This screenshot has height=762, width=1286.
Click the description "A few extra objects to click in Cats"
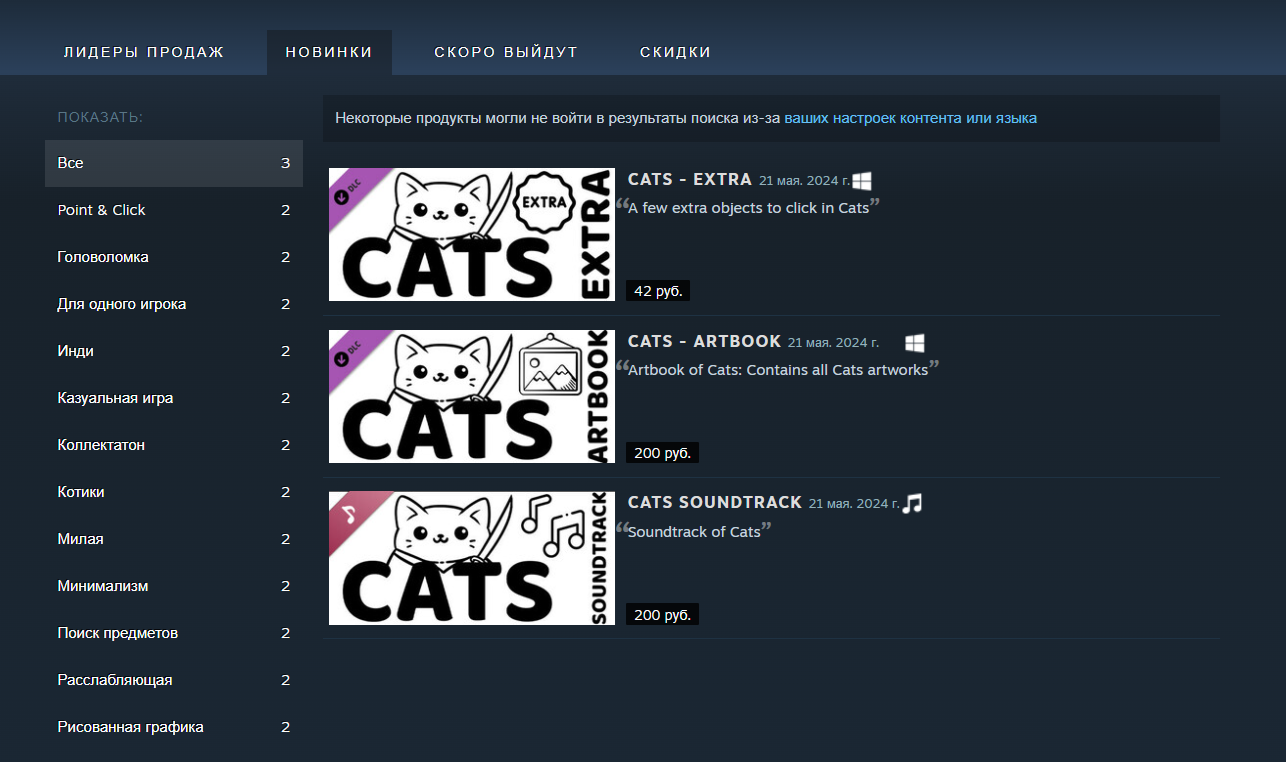[x=748, y=208]
